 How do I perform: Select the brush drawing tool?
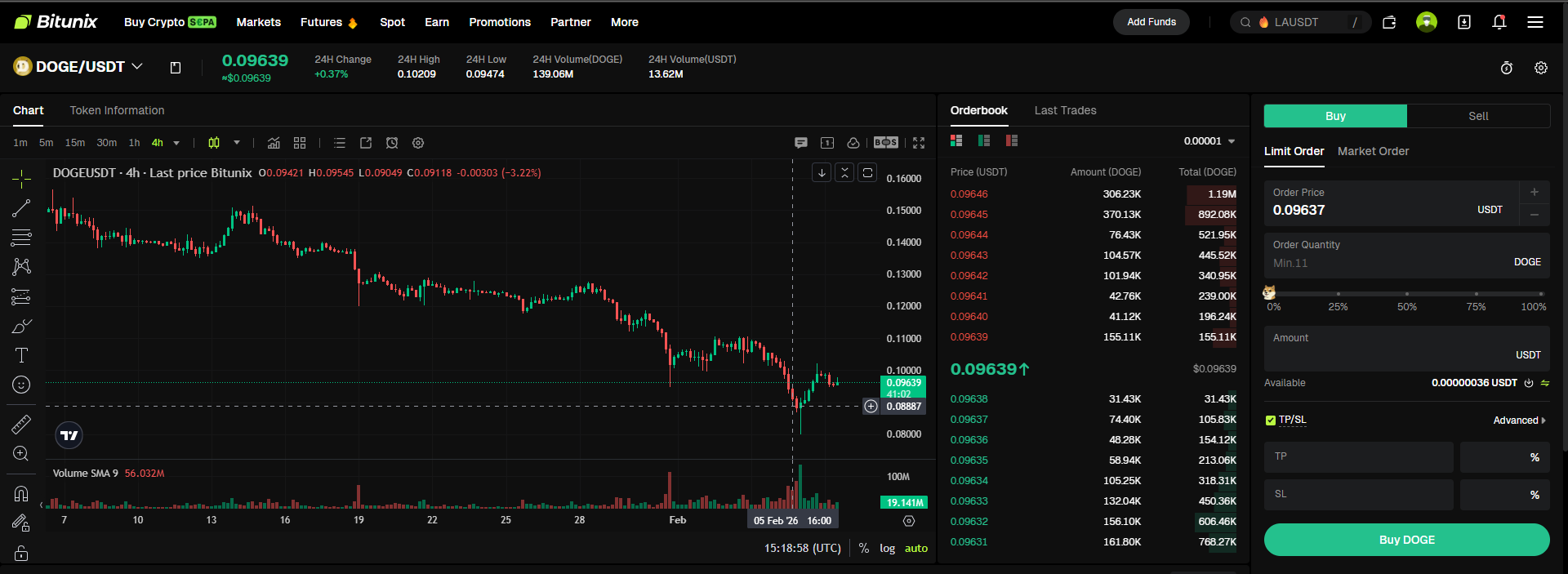[21, 326]
